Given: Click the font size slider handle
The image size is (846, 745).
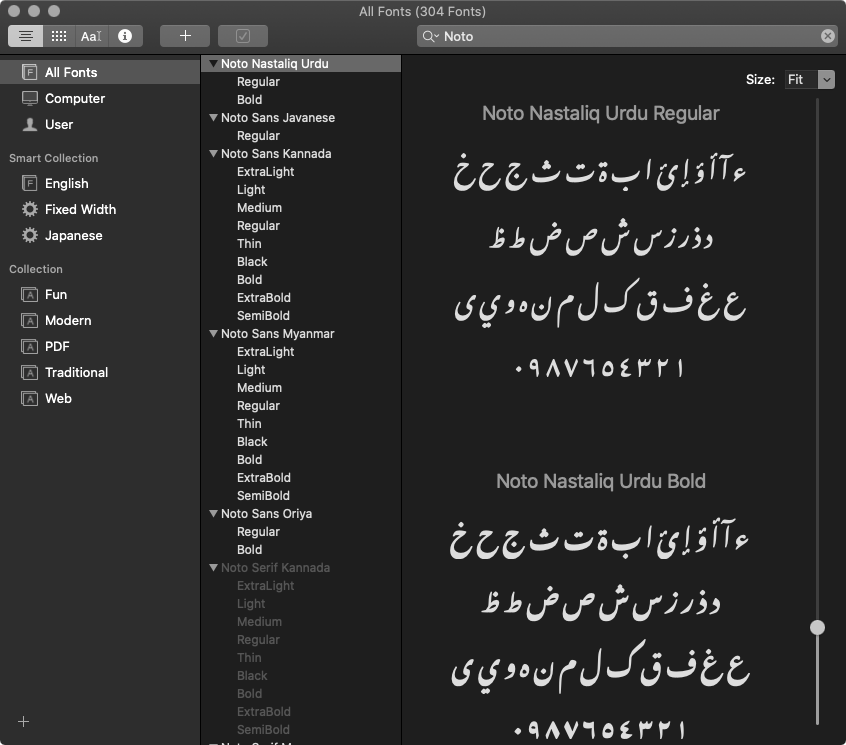Looking at the screenshot, I should point(817,627).
